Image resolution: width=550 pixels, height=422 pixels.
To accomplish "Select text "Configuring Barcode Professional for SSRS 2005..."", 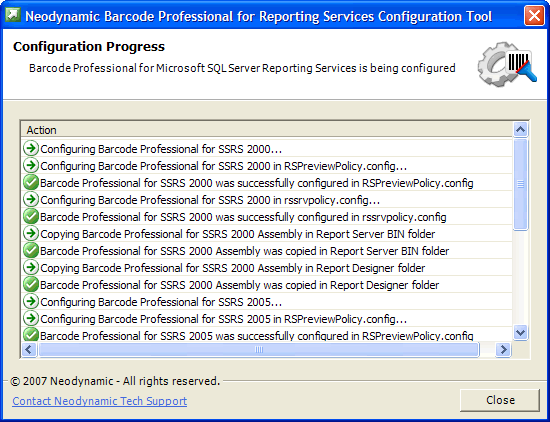I will coord(161,302).
